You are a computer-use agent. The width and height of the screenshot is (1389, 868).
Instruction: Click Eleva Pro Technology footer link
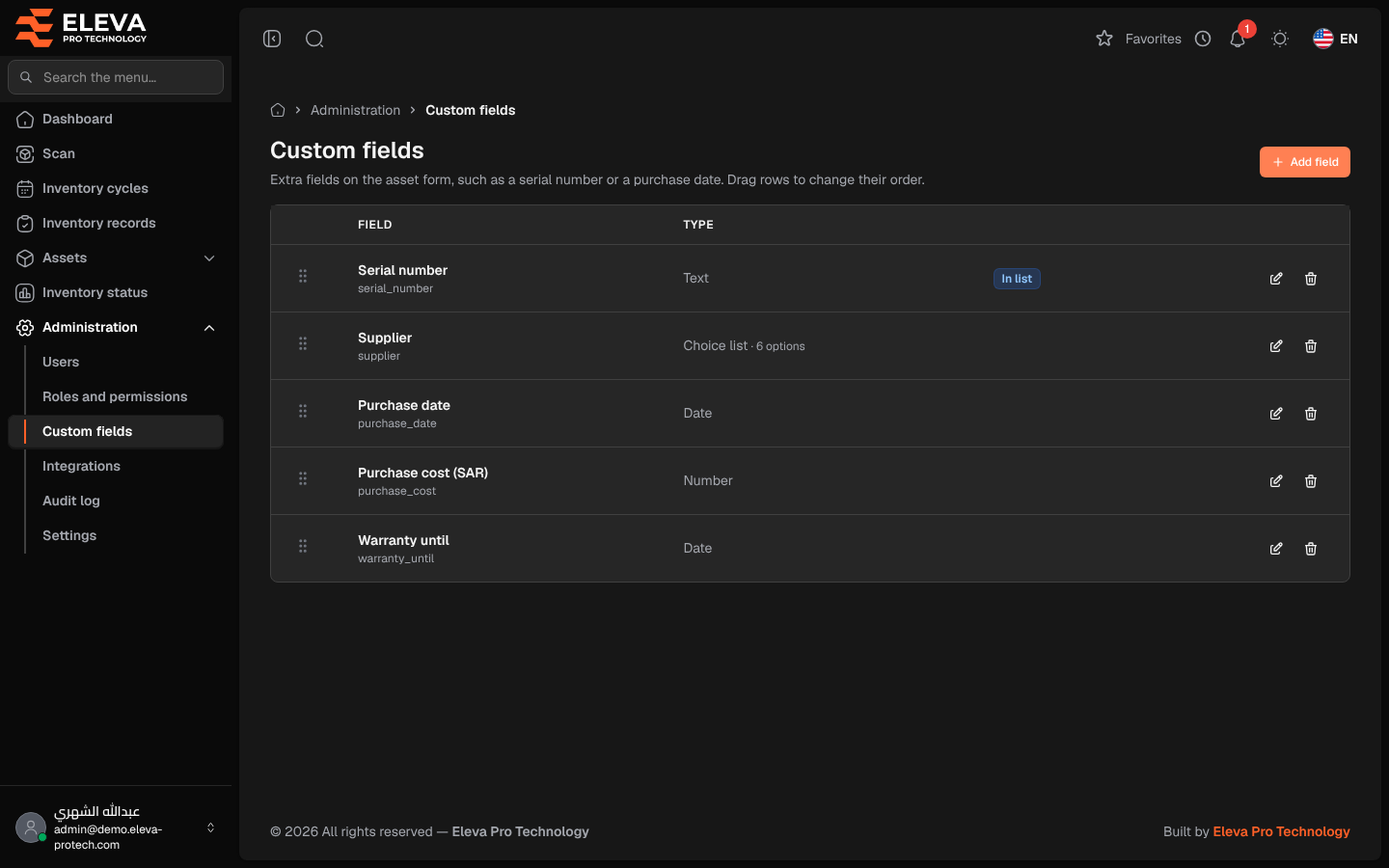1281,831
